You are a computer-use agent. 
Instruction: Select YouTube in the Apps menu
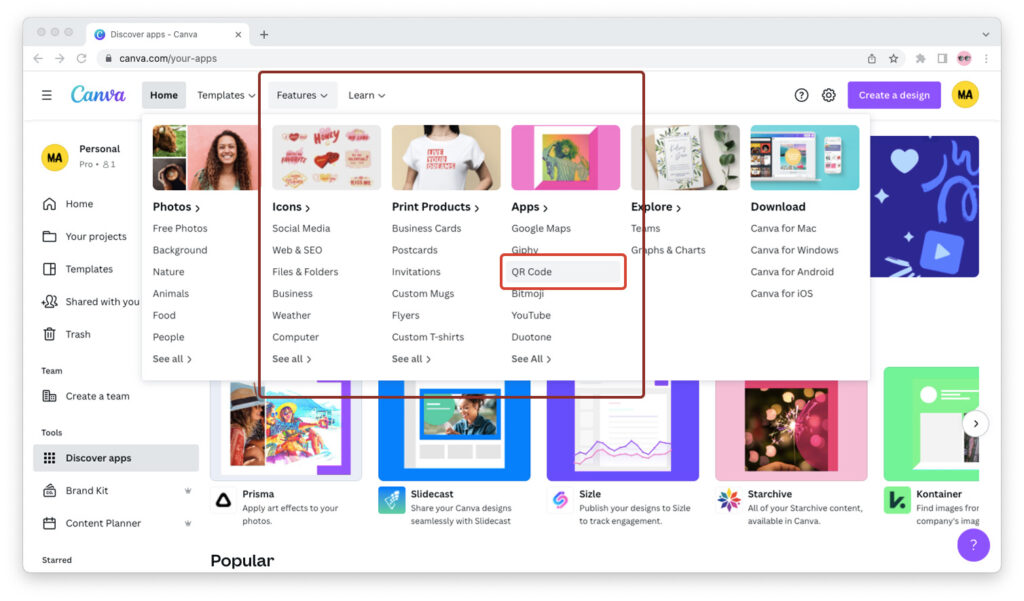(531, 316)
